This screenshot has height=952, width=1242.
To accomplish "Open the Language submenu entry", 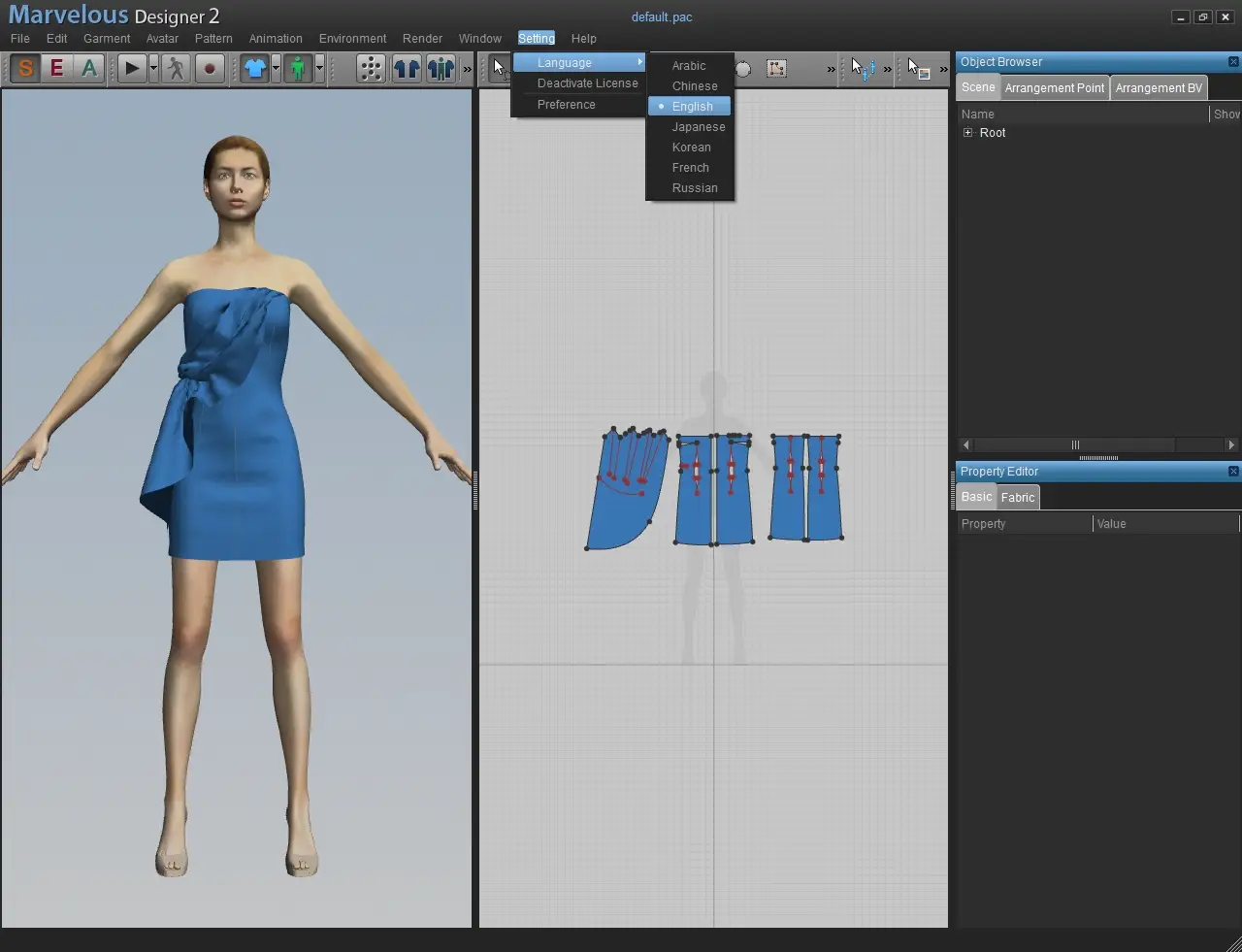I will [579, 62].
